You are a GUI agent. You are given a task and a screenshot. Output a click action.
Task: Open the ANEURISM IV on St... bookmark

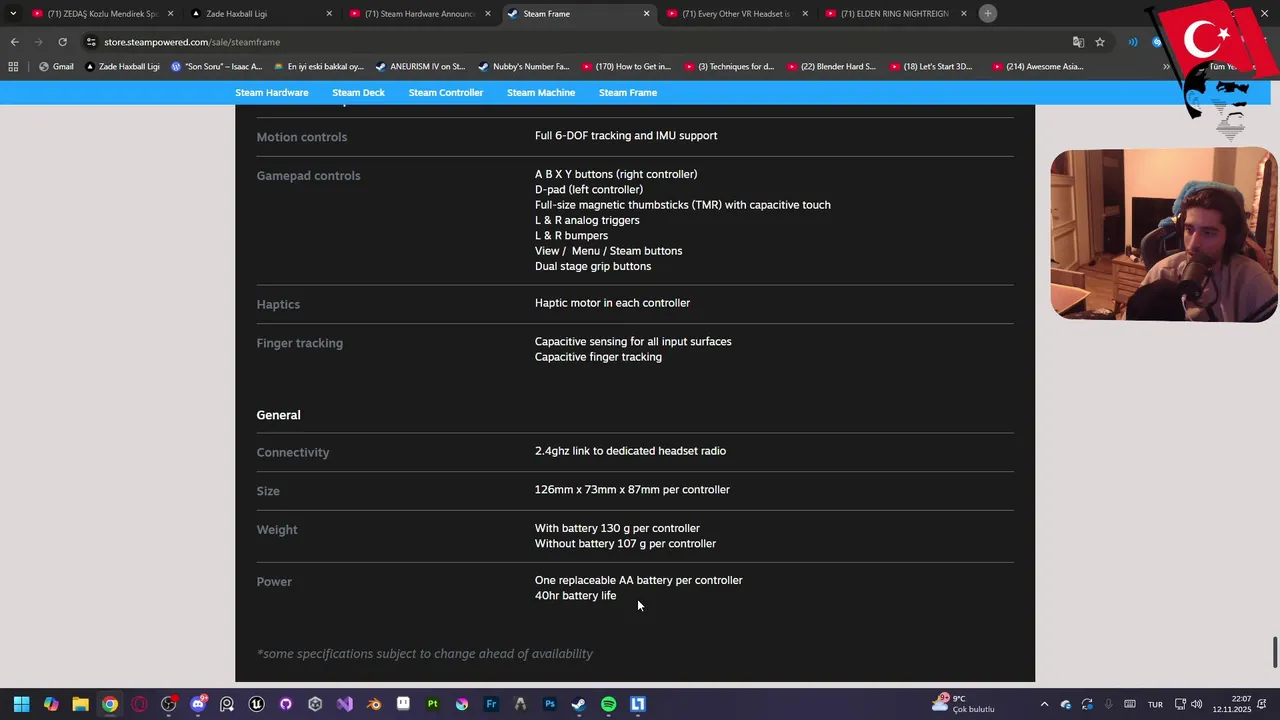(420, 67)
